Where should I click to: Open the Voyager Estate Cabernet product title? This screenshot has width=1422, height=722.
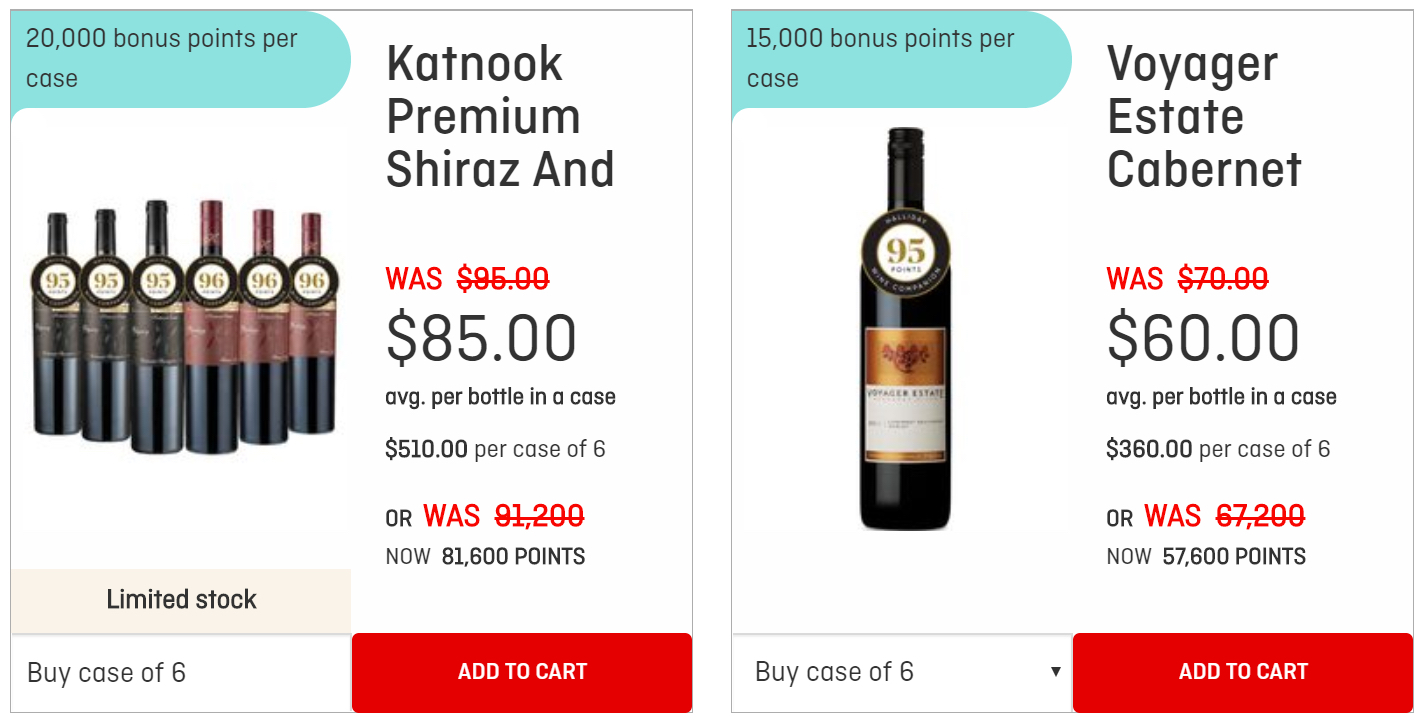pyautogui.click(x=1205, y=117)
